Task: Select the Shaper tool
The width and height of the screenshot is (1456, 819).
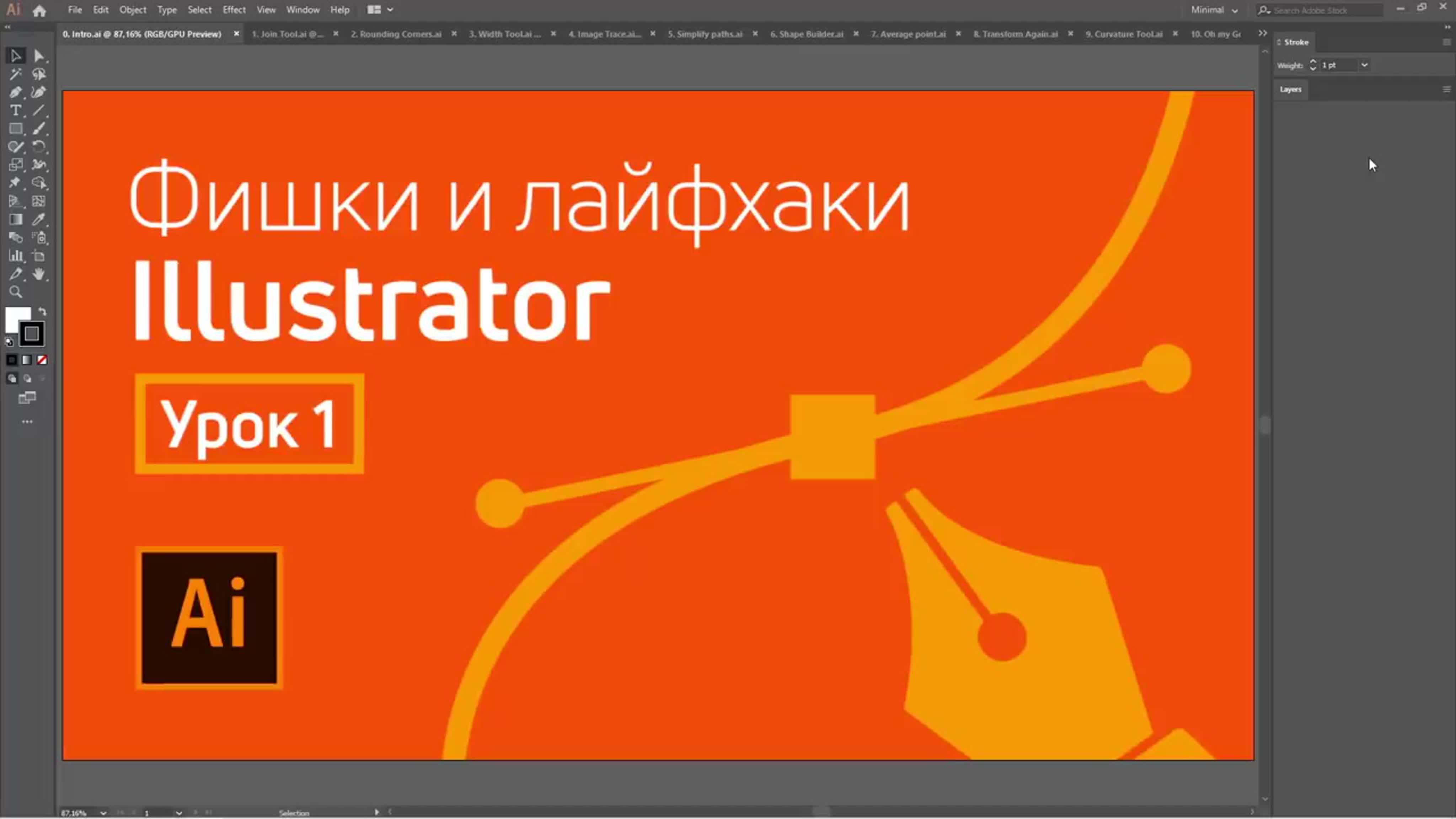Action: pyautogui.click(x=15, y=147)
